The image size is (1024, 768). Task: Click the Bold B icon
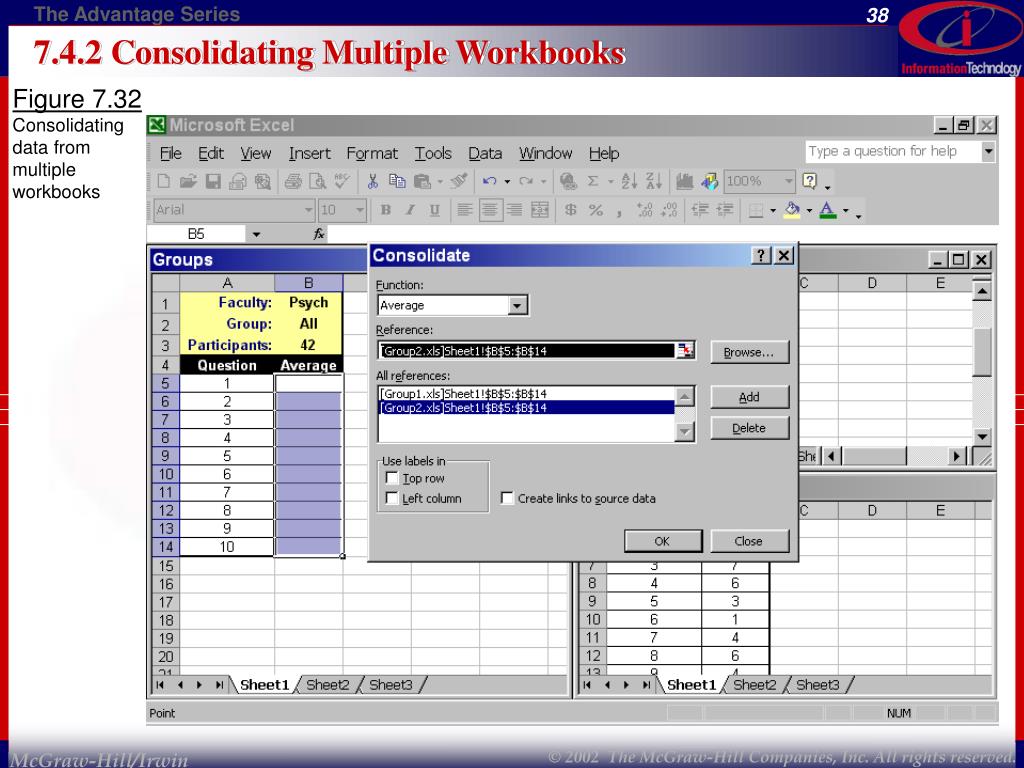coord(385,210)
